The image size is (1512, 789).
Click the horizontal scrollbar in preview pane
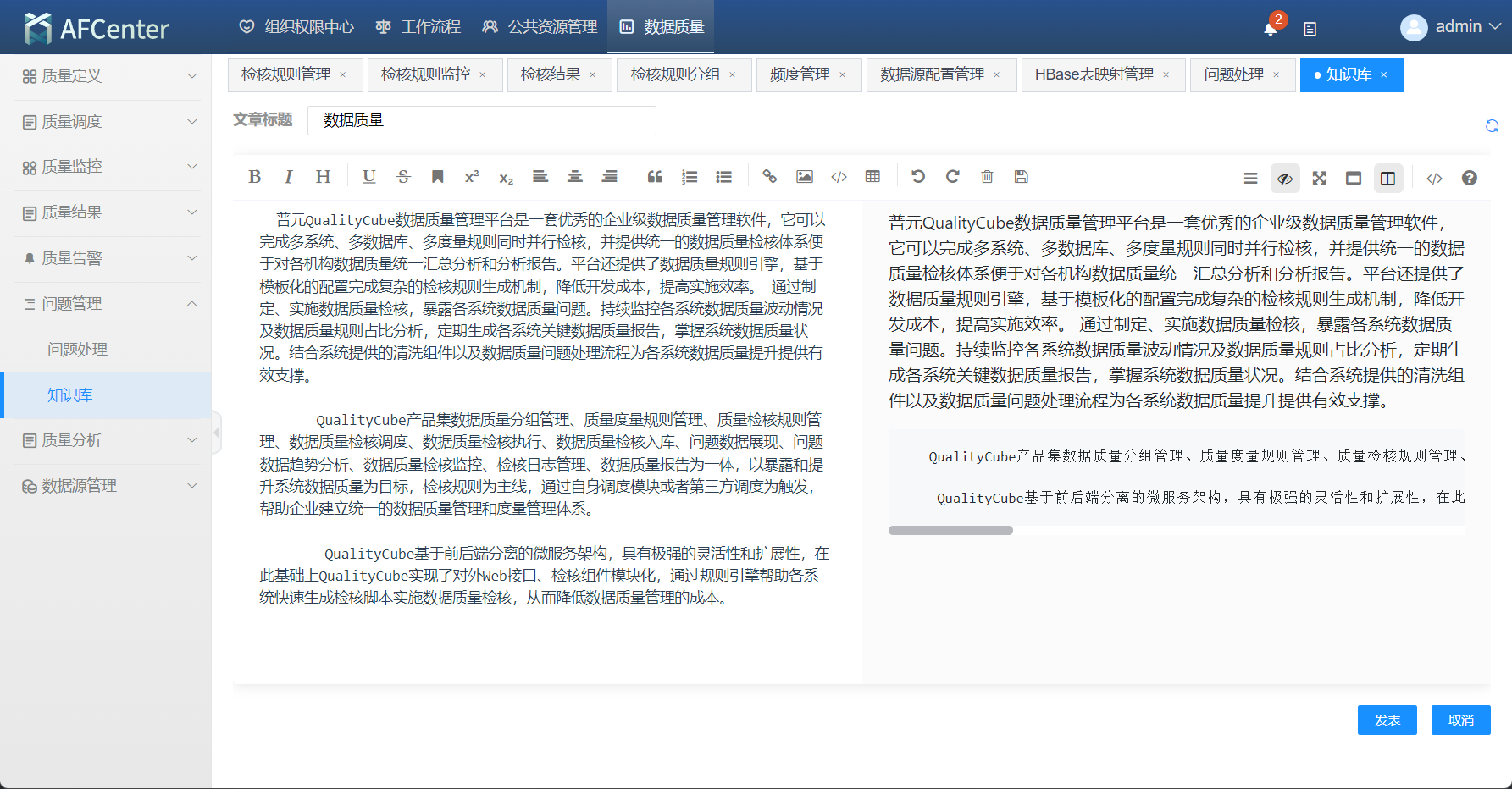[950, 531]
